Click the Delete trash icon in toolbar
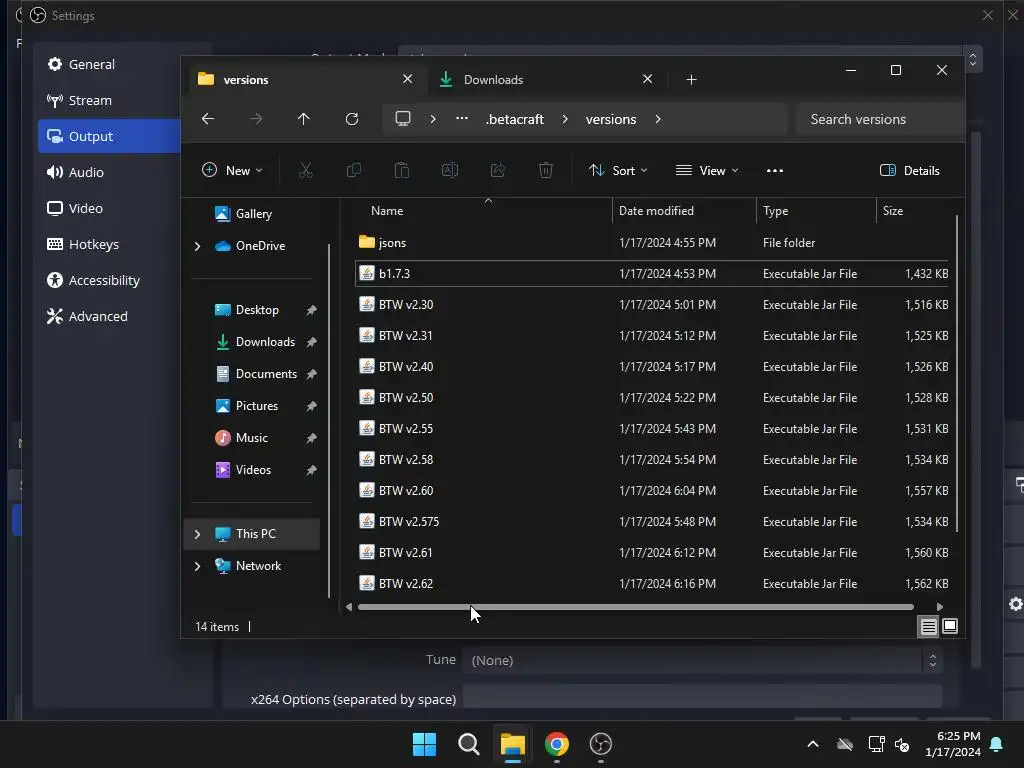1024x768 pixels. pos(545,170)
